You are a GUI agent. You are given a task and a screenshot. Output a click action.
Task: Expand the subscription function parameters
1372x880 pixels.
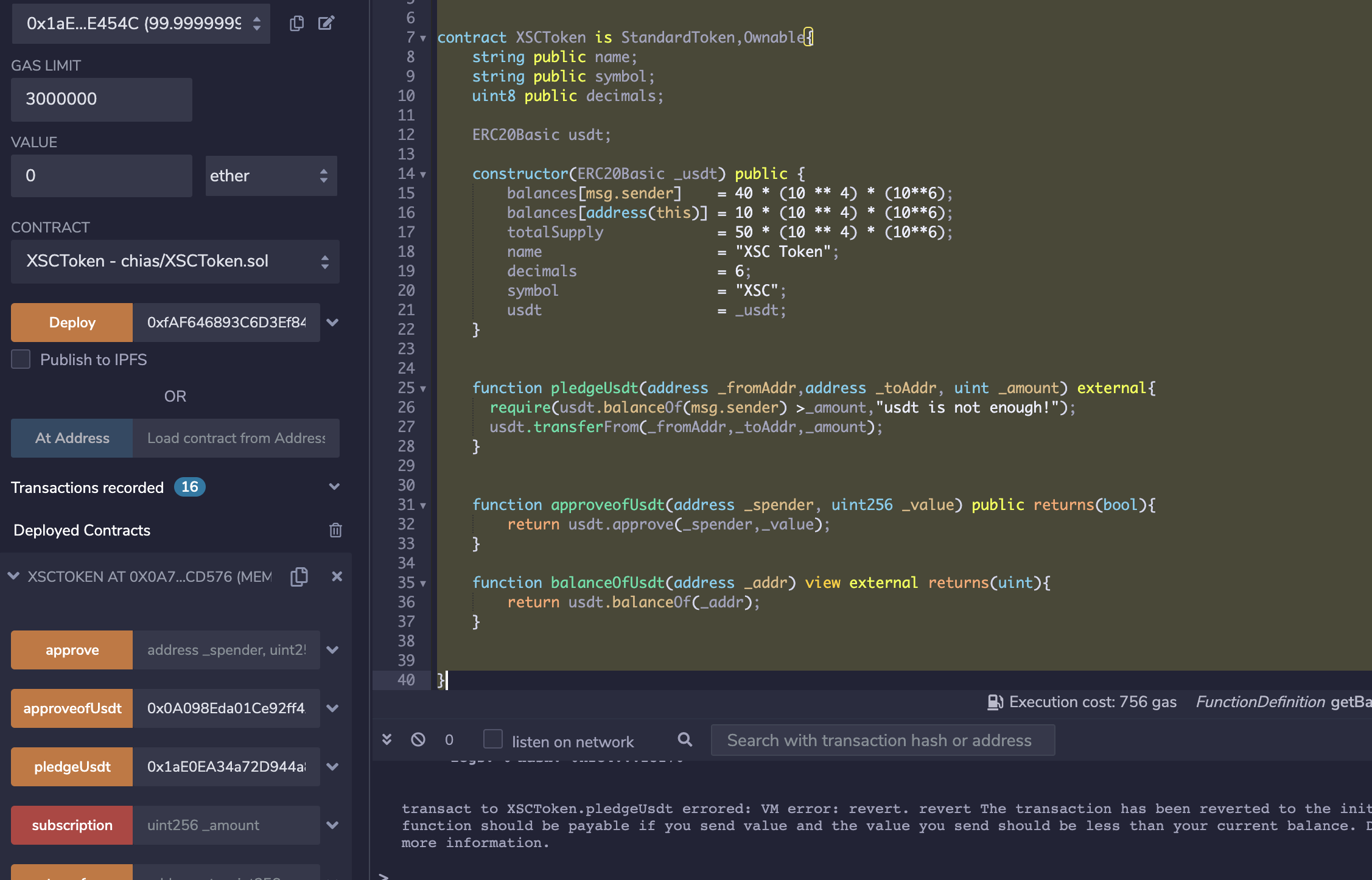332,825
